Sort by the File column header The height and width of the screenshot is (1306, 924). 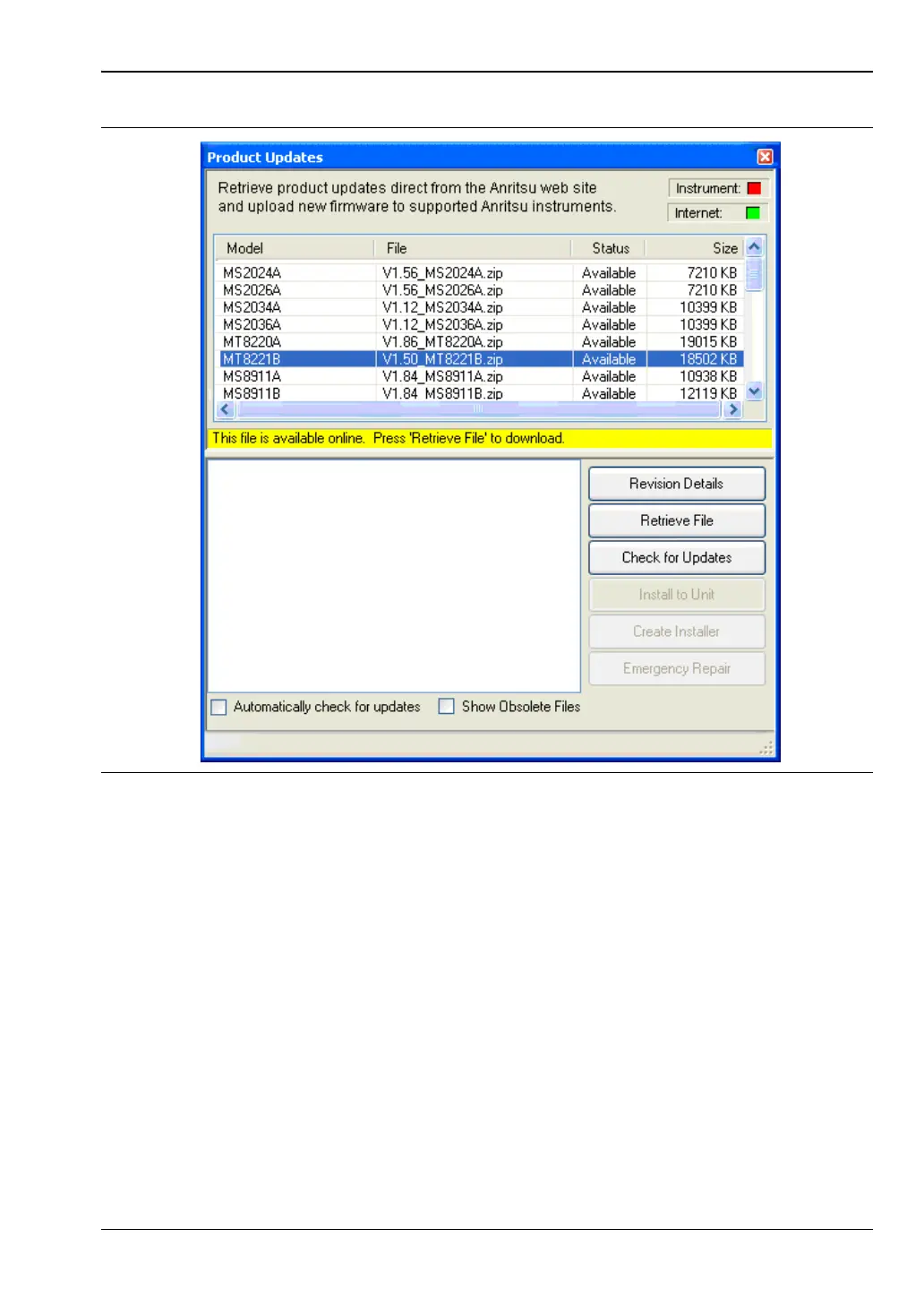(472, 248)
